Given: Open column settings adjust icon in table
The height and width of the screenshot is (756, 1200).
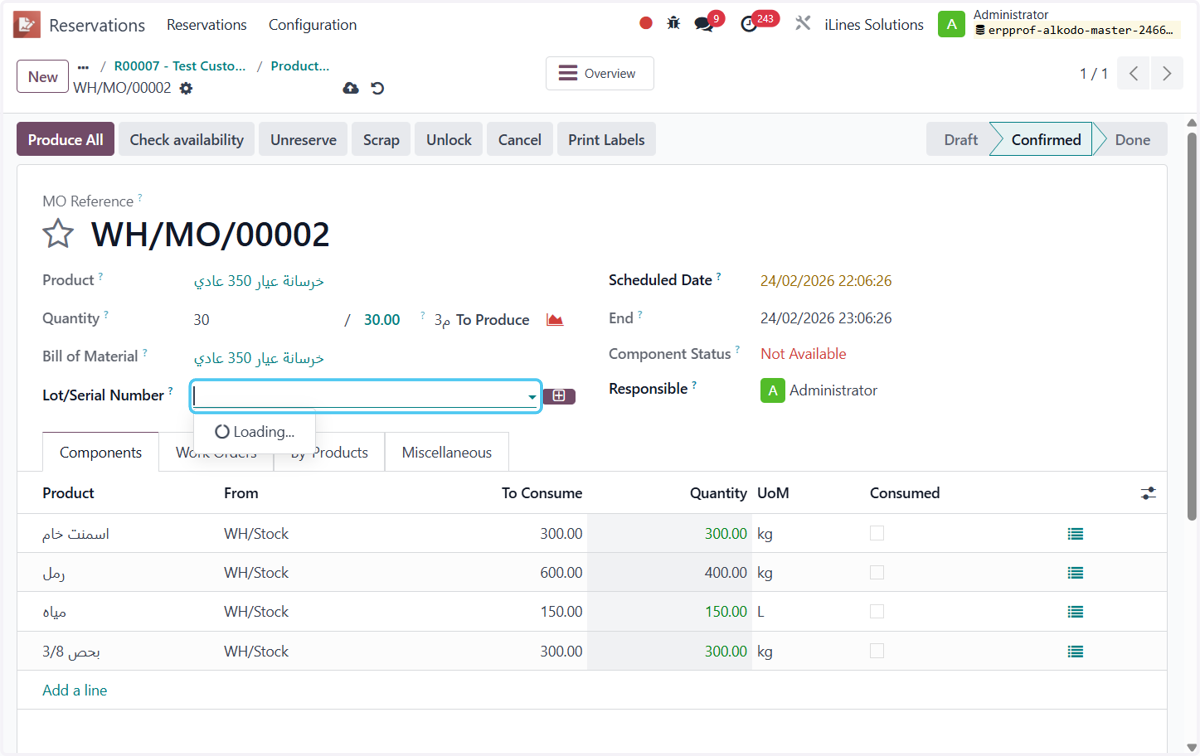Looking at the screenshot, I should point(1148,493).
